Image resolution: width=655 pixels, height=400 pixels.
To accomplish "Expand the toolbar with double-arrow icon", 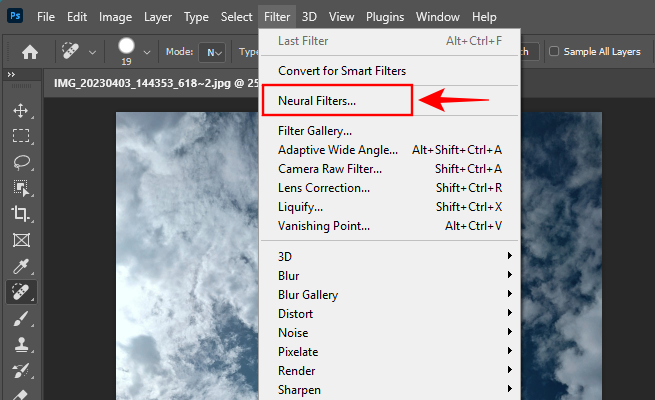I will [11, 74].
